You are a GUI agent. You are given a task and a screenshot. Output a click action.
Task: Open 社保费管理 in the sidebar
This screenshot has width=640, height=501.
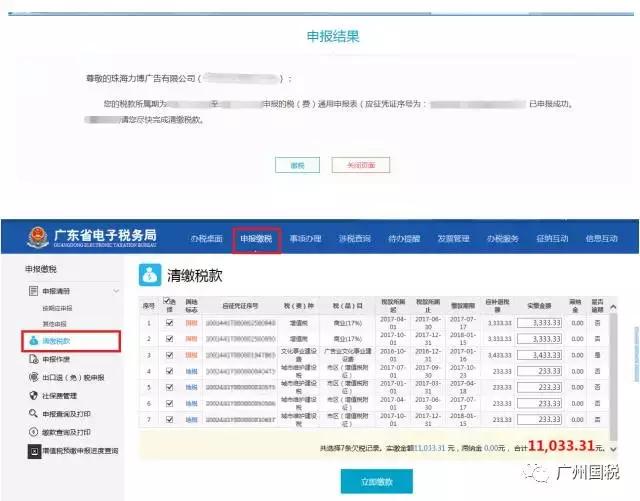pyautogui.click(x=60, y=396)
